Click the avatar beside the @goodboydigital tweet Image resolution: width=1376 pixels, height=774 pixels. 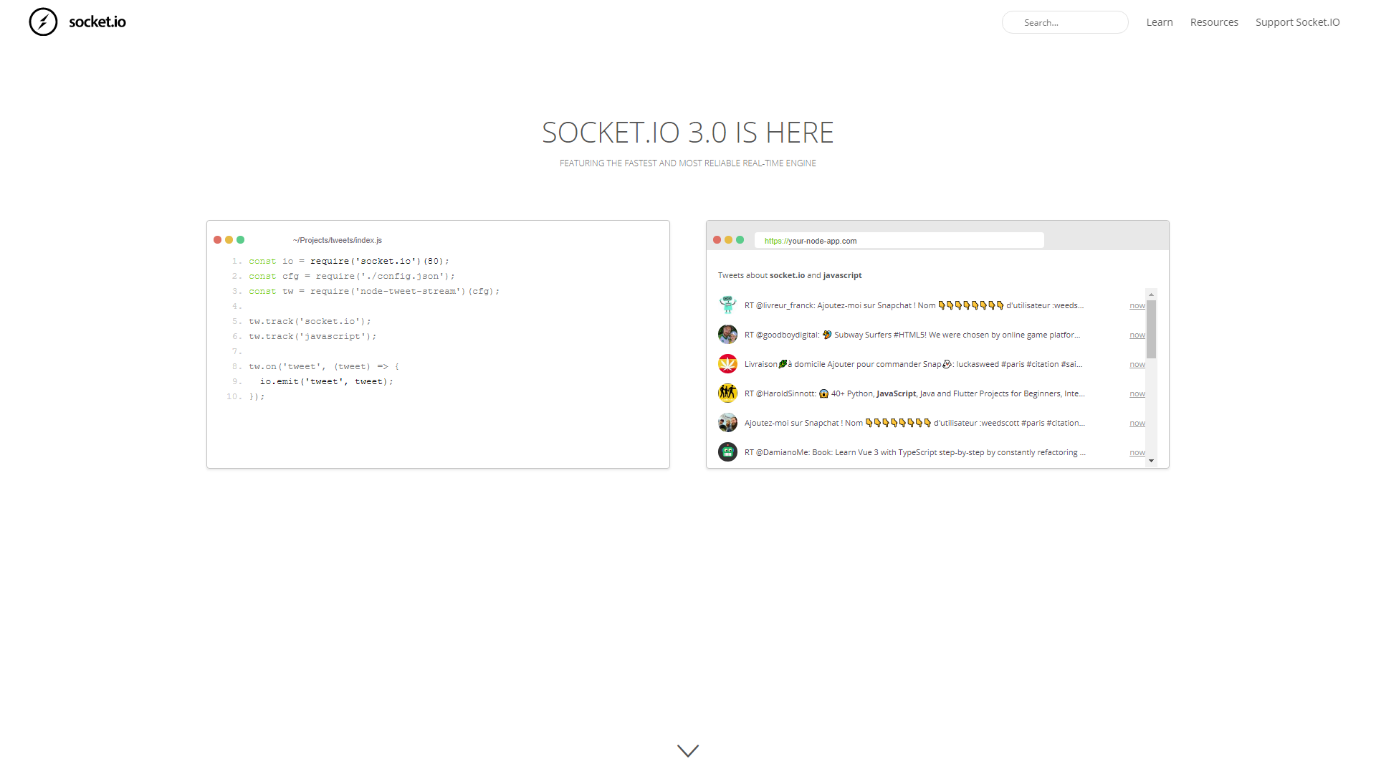point(727,335)
